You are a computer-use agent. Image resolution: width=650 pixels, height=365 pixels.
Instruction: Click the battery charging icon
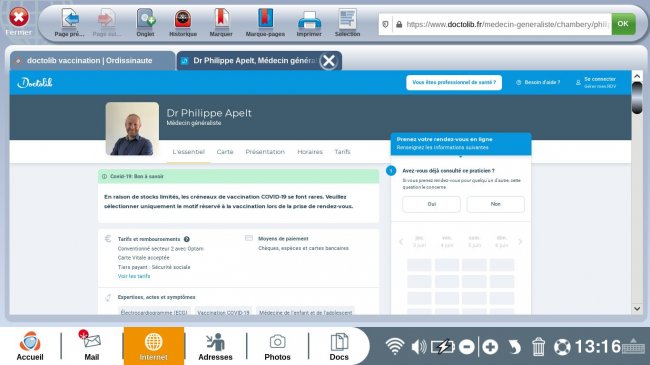tap(442, 347)
